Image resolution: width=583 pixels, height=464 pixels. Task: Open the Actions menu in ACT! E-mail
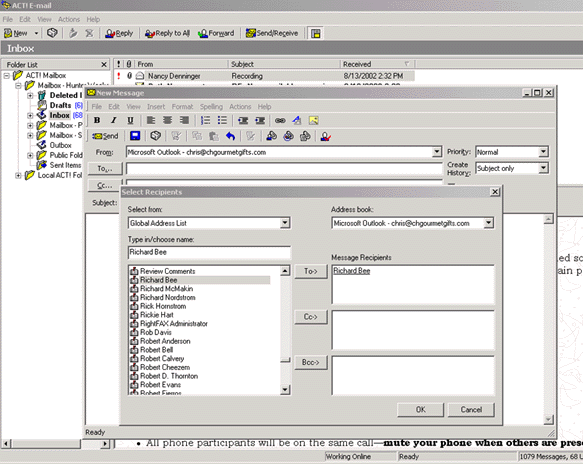69,19
